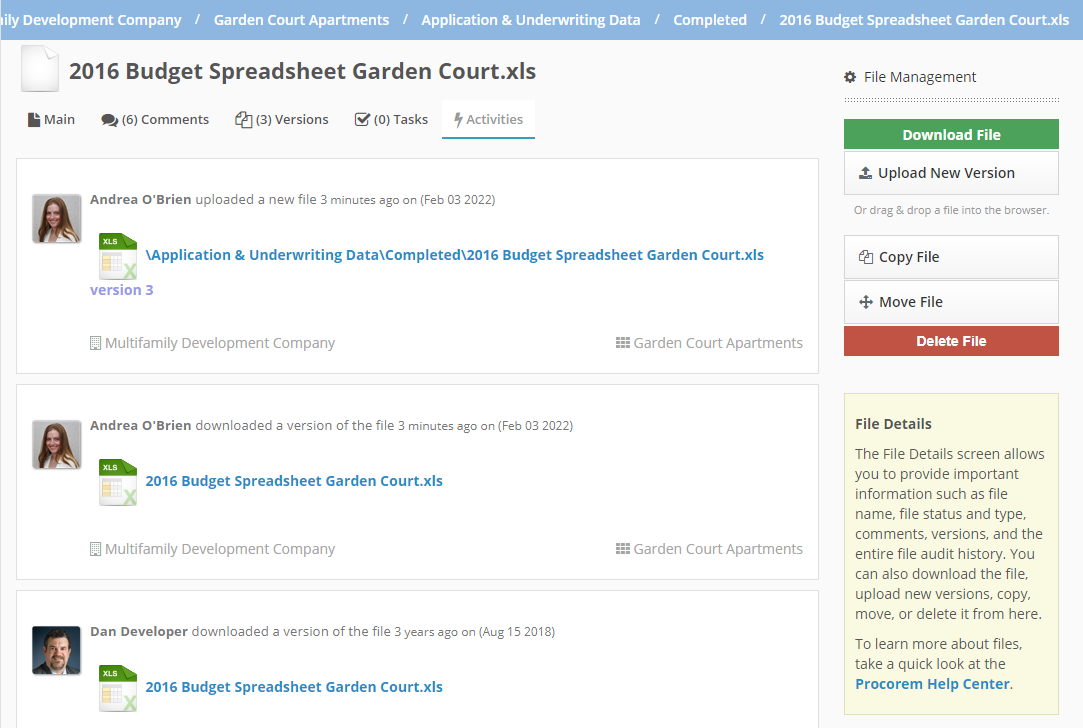Image resolution: width=1083 pixels, height=728 pixels.
Task: Go to Application & Underwriting Data breadcrumb
Action: (x=530, y=20)
